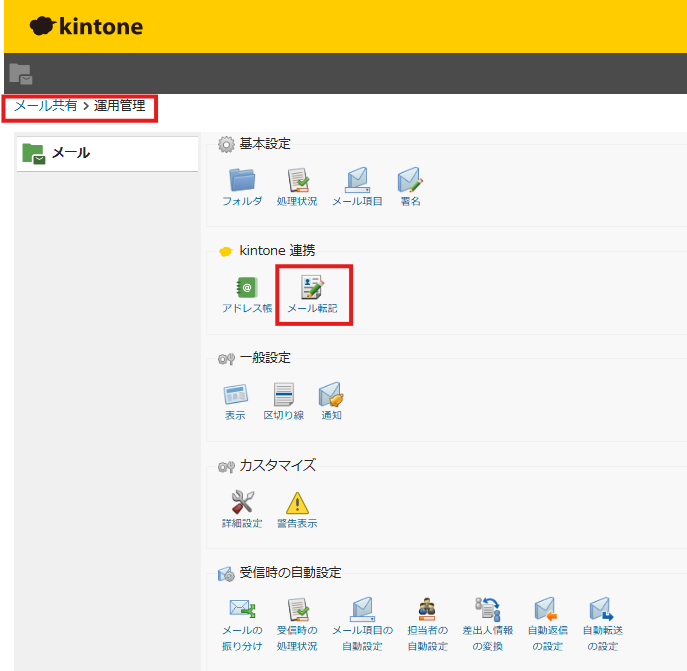The height and width of the screenshot is (671, 687).
Task: Click the 処理状況 text link under 基本設定
Action: [x=297, y=201]
